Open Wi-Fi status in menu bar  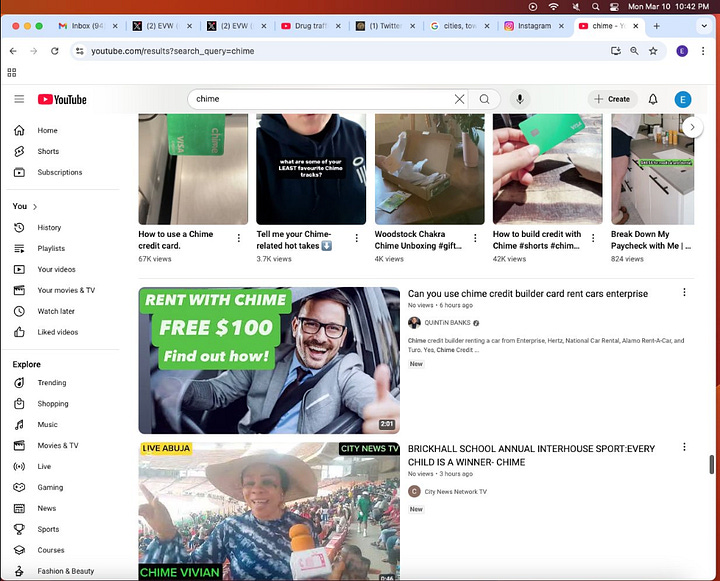tap(554, 6)
